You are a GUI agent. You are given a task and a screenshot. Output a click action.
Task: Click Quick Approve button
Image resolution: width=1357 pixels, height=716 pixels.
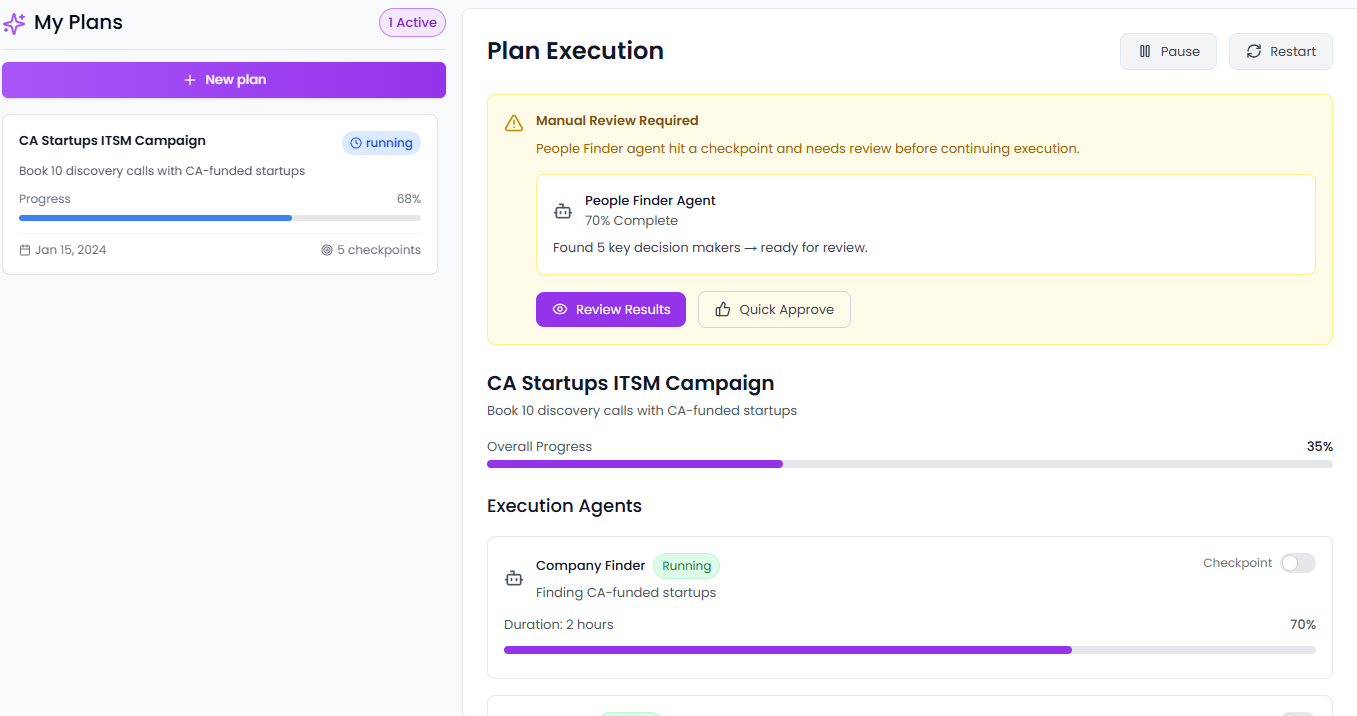774,310
